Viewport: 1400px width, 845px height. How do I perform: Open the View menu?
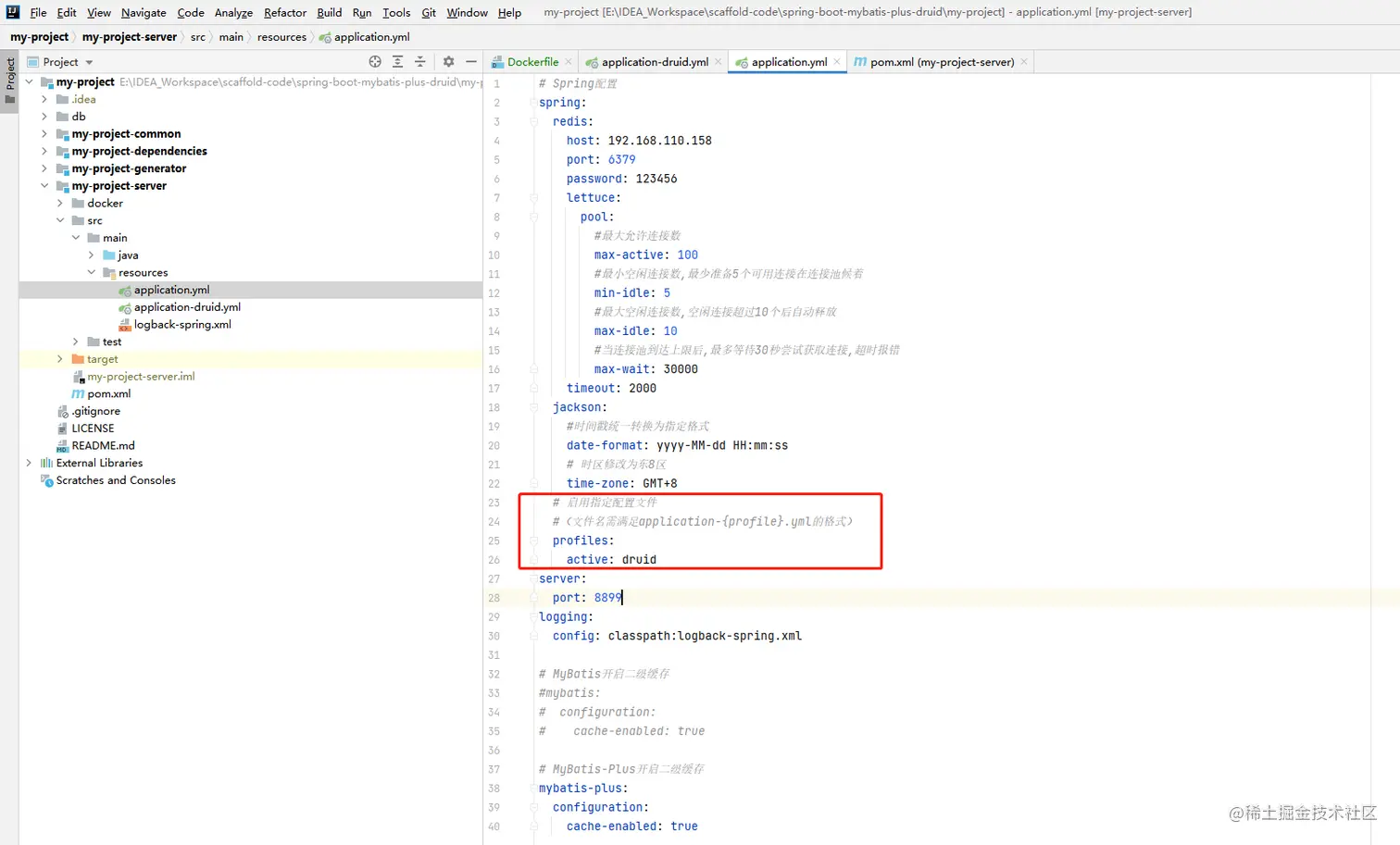[x=99, y=12]
